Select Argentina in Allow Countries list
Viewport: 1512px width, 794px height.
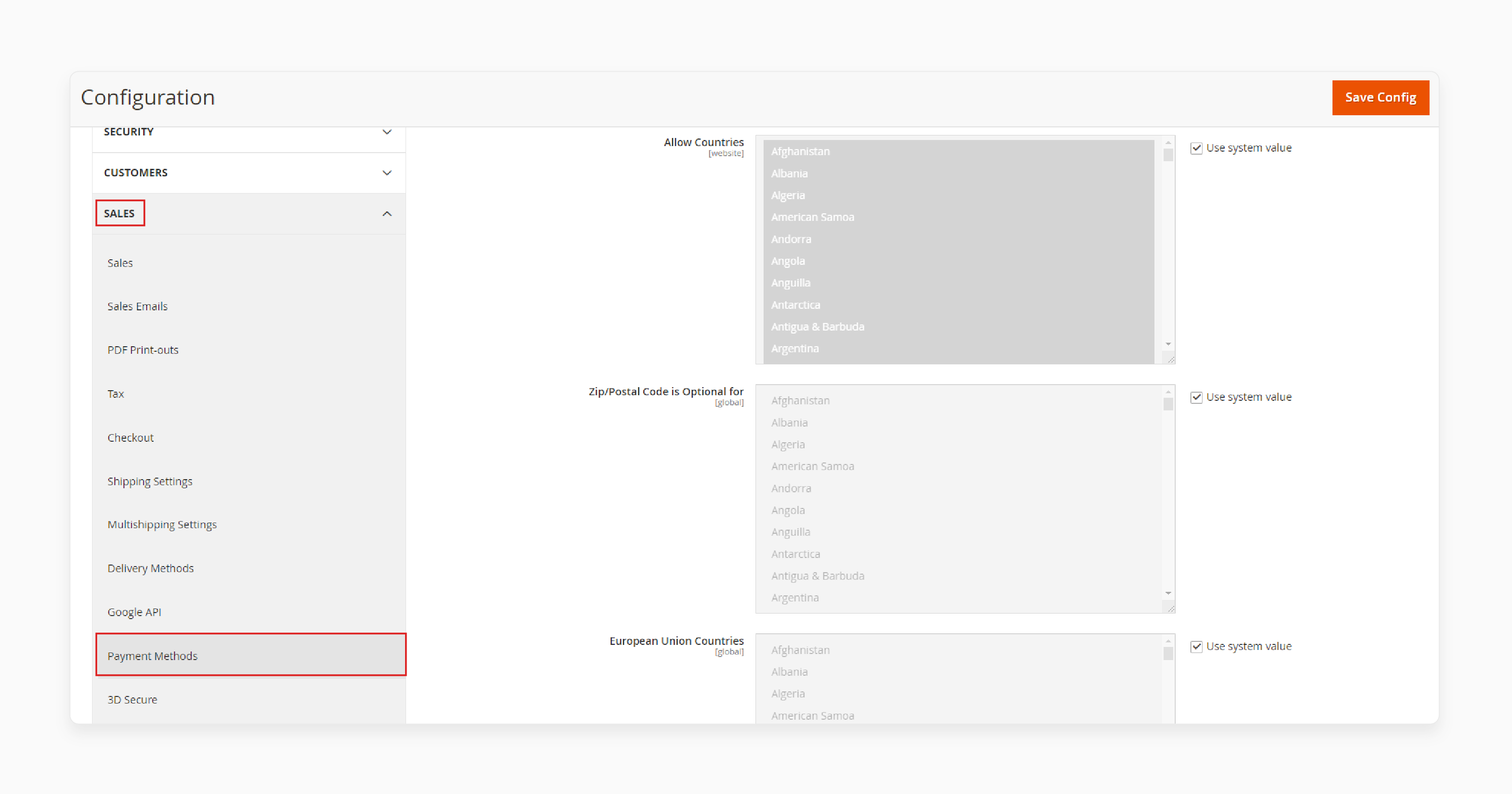[x=795, y=348]
